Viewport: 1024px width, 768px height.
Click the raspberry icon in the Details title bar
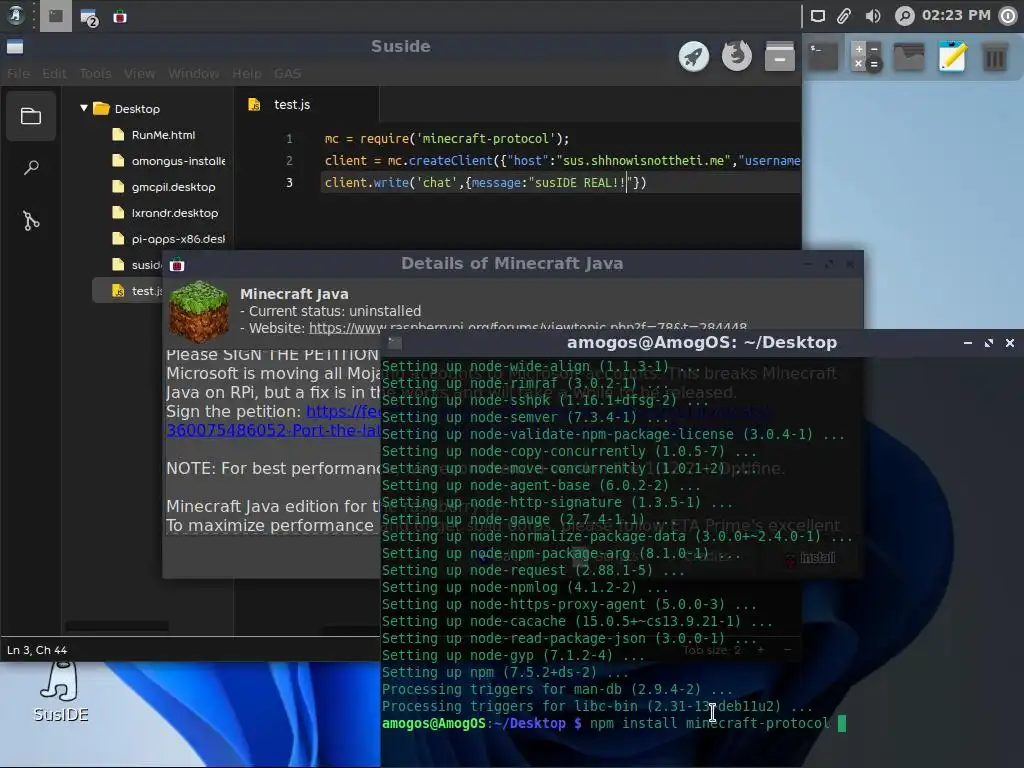coord(177,264)
